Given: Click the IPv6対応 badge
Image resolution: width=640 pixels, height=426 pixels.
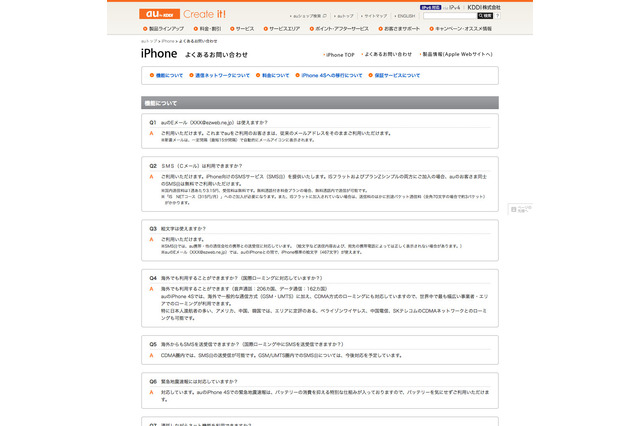Looking at the screenshot, I should 430,7.
